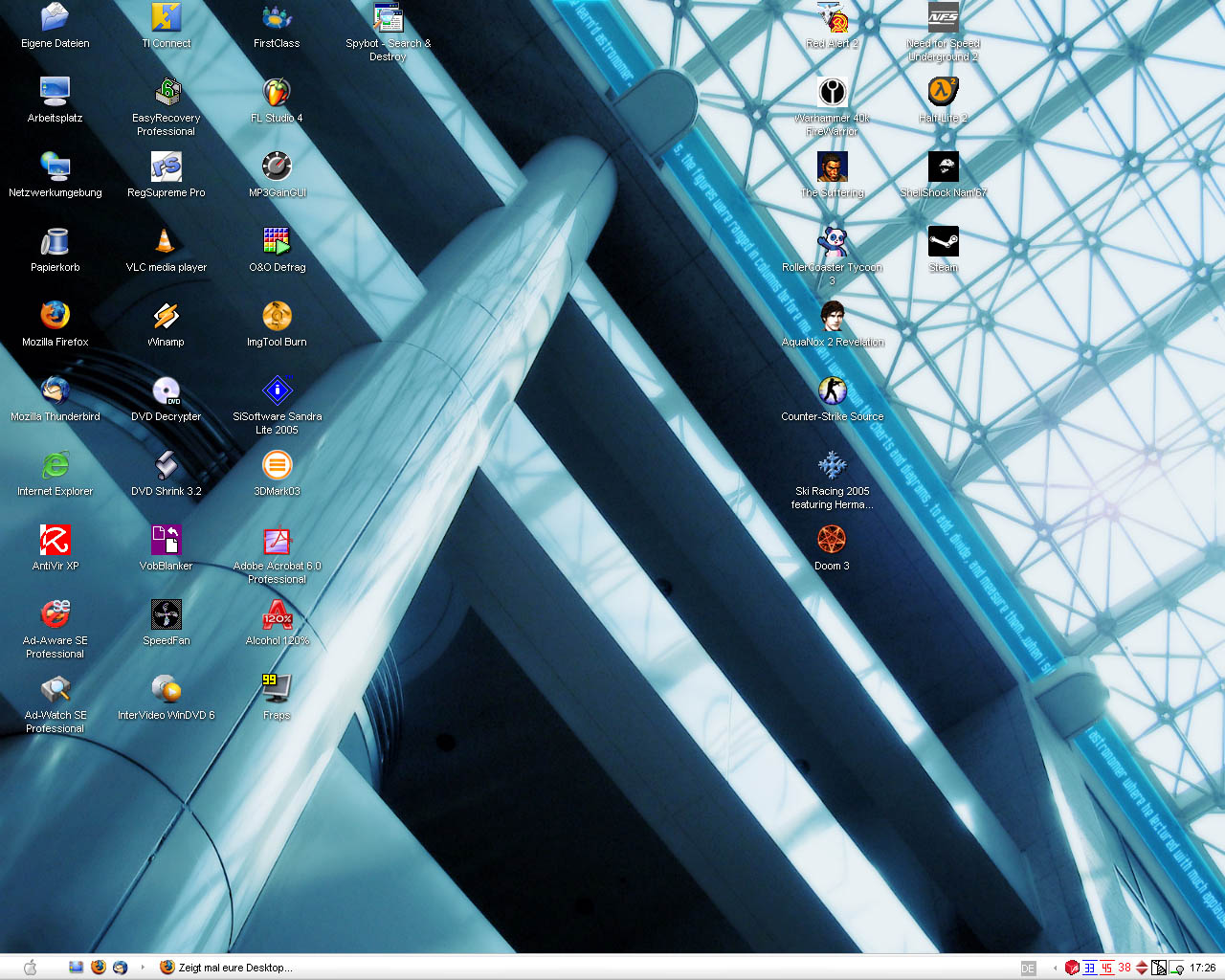Select the Half-Life 2 icon

pyautogui.click(x=944, y=92)
